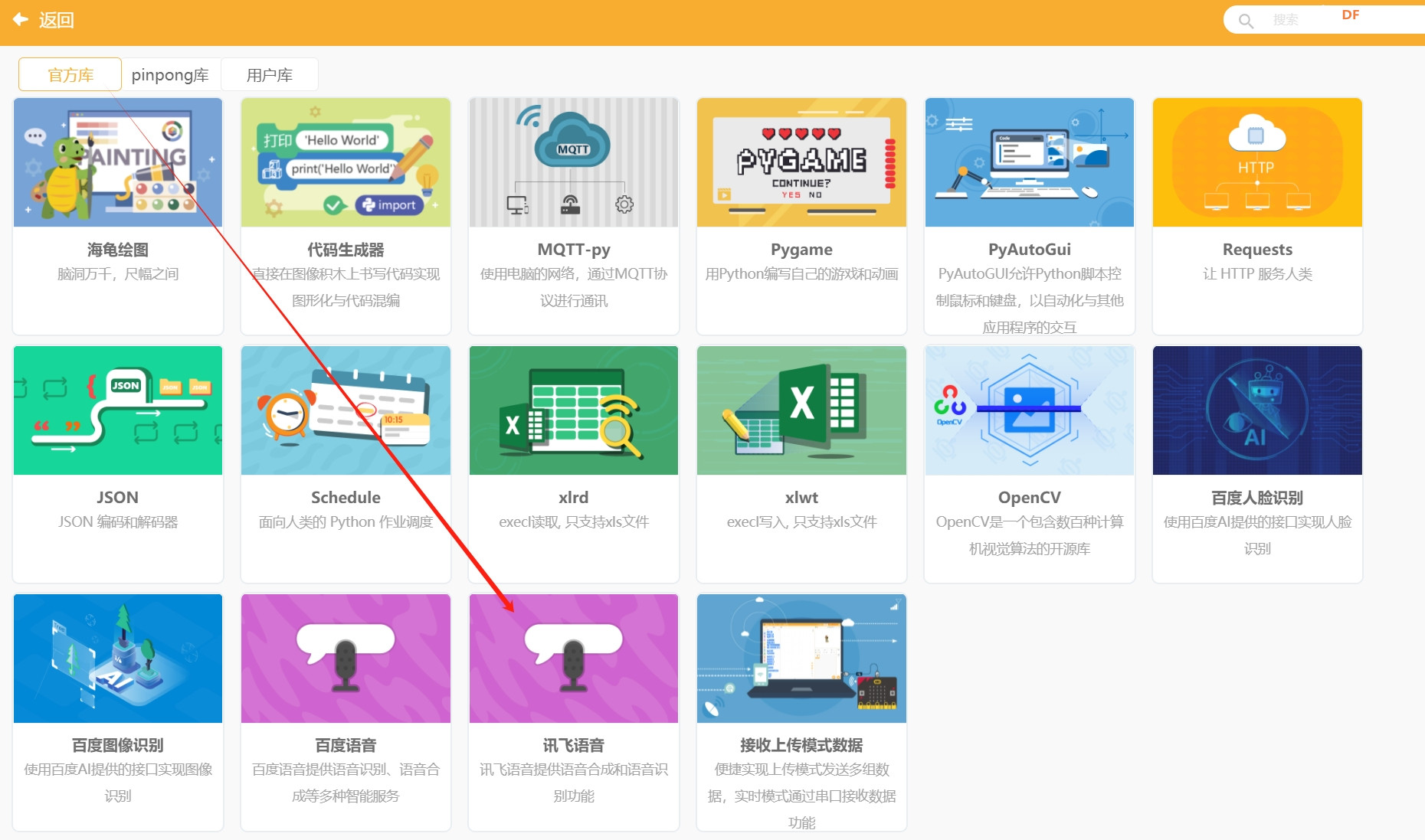1425x840 pixels.
Task: Click the 讯飞语音 title
Action: (x=574, y=745)
